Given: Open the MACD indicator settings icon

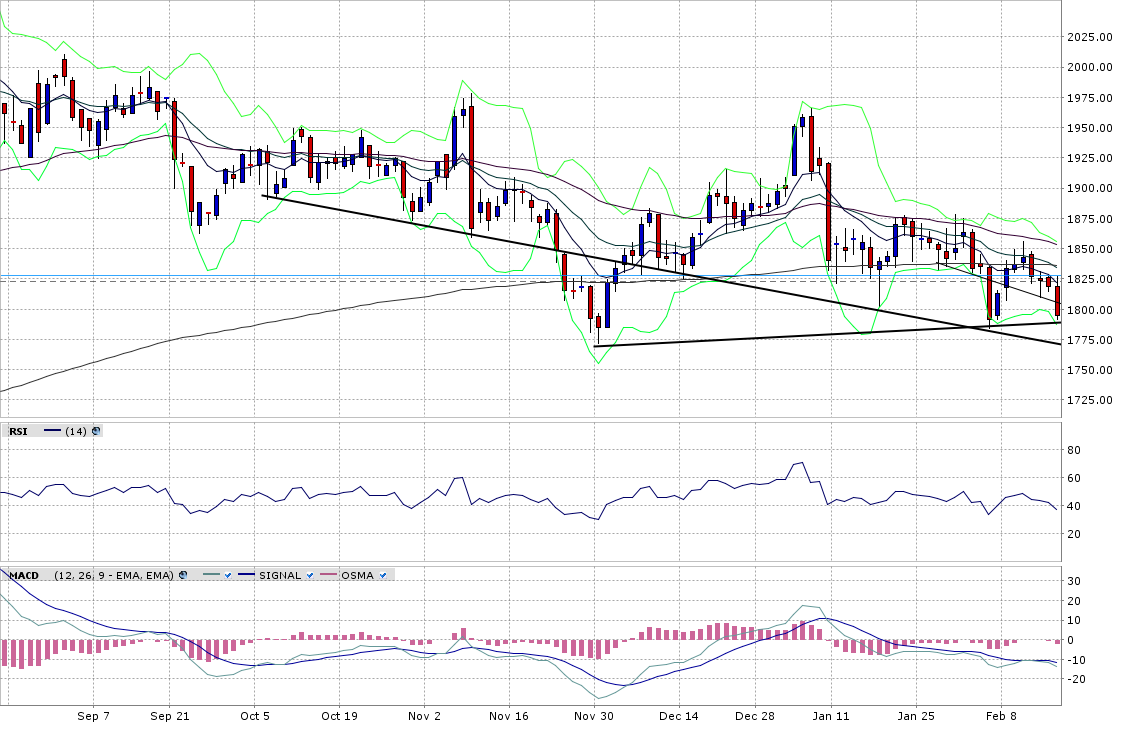Looking at the screenshot, I should point(182,575).
